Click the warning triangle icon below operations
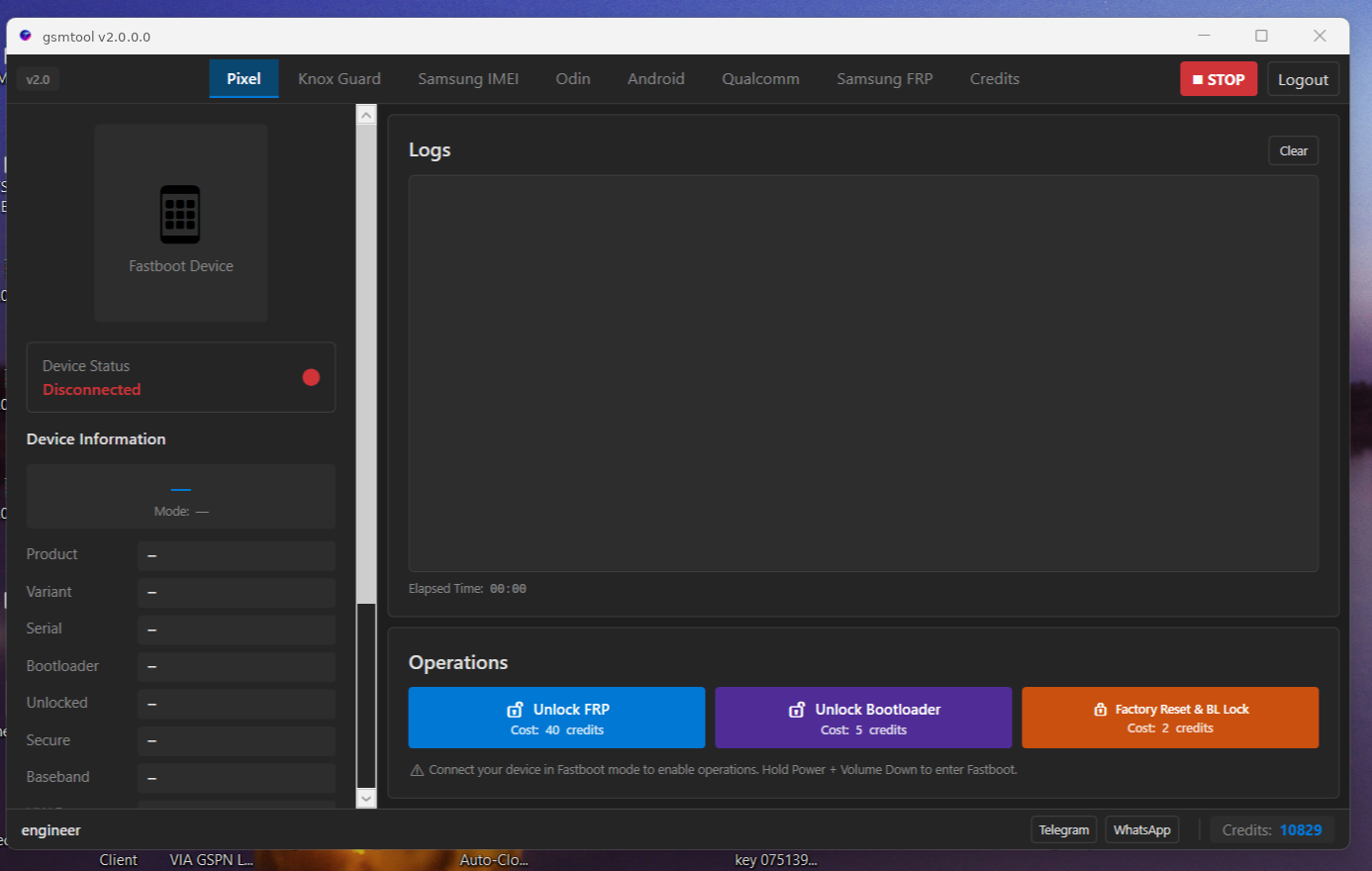Image resolution: width=1372 pixels, height=871 pixels. coord(417,770)
